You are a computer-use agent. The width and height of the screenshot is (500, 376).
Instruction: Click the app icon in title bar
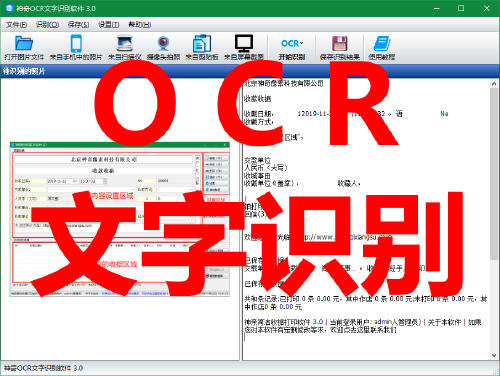tap(9, 8)
